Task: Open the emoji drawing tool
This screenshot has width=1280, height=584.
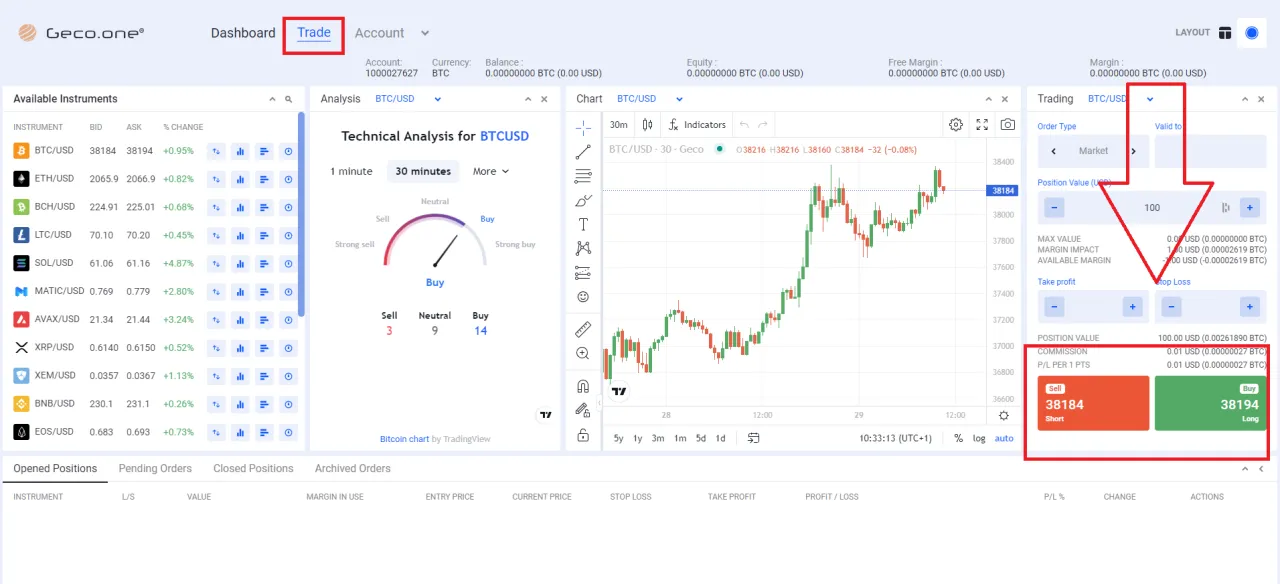Action: click(x=583, y=297)
